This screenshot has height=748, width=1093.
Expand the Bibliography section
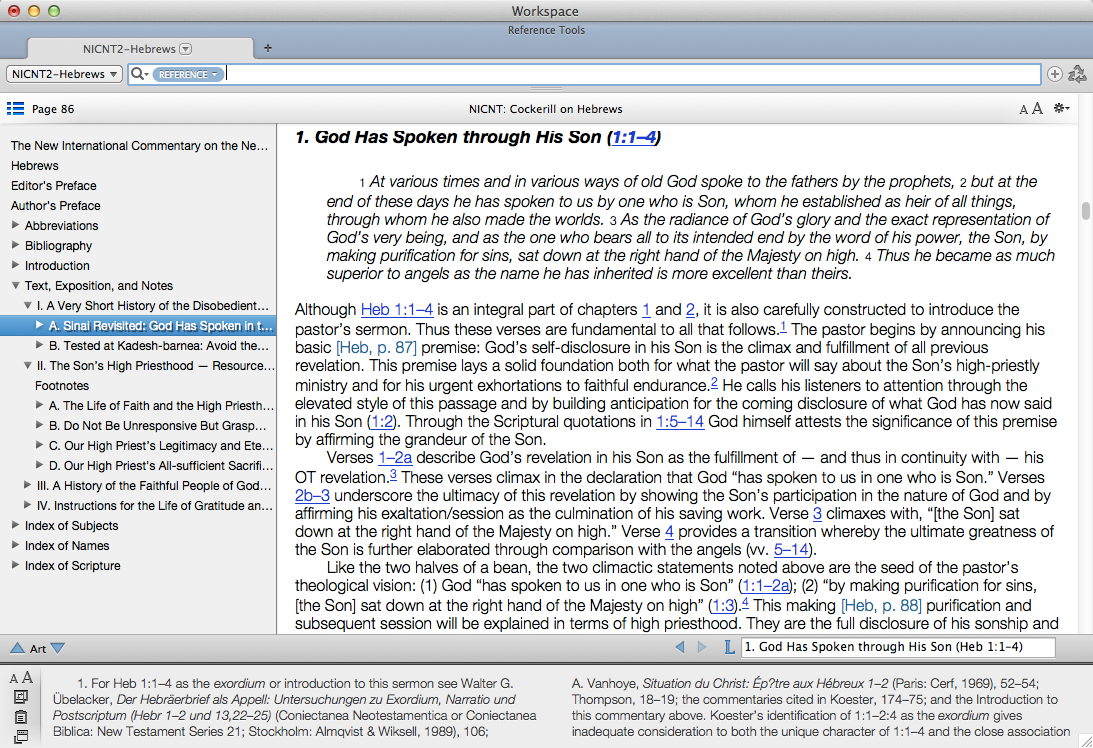[x=15, y=246]
